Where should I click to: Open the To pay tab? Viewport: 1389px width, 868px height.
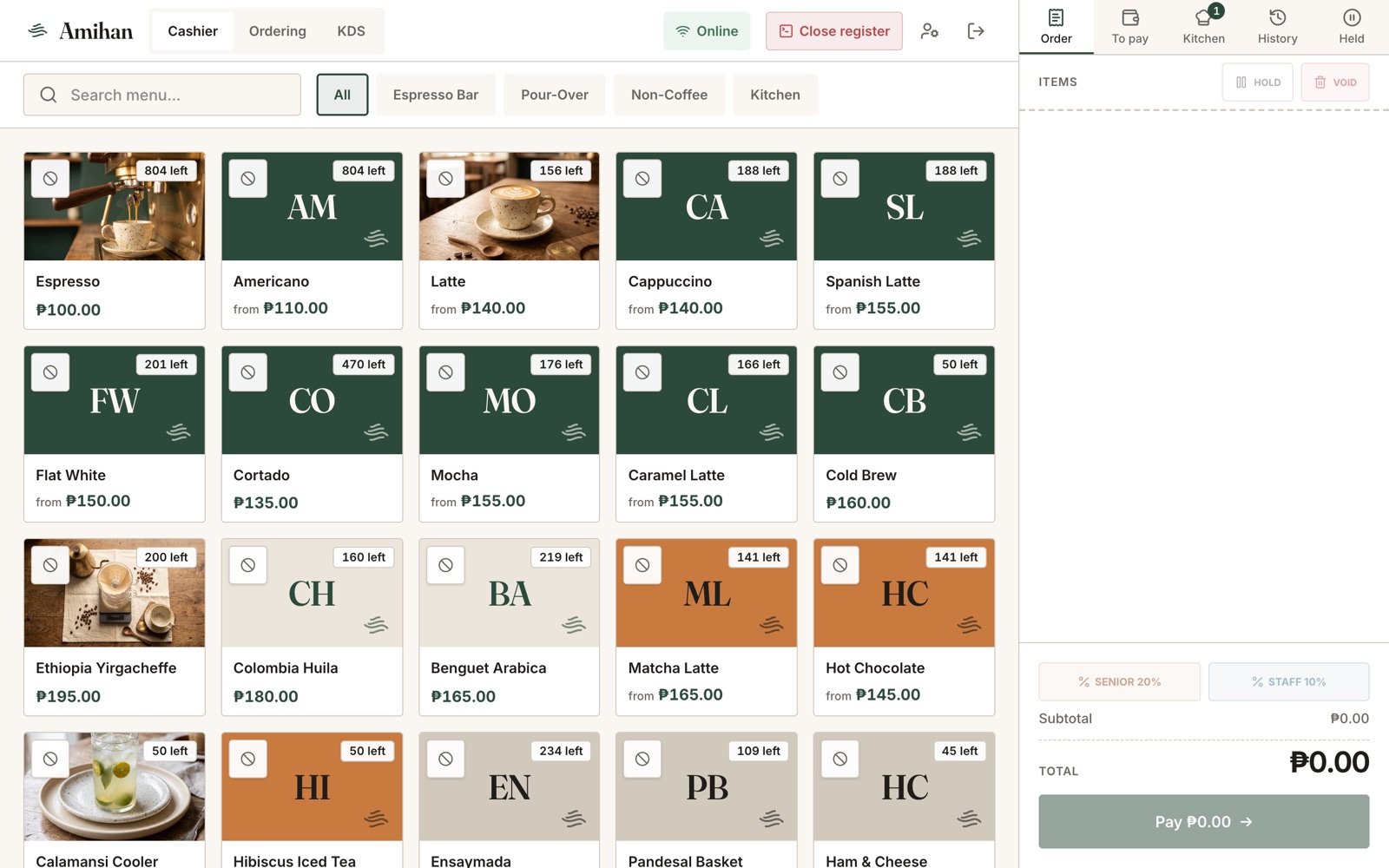pos(1130,27)
